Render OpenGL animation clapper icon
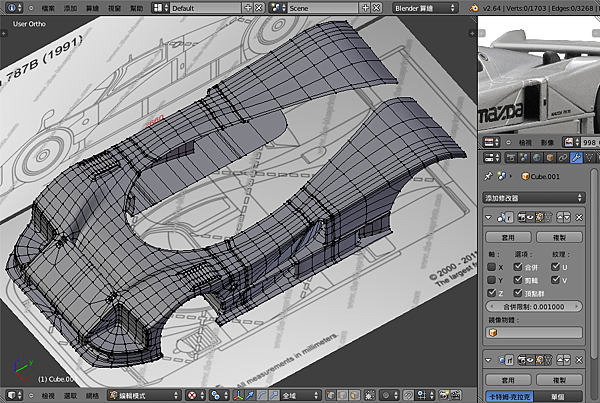 [x=455, y=395]
